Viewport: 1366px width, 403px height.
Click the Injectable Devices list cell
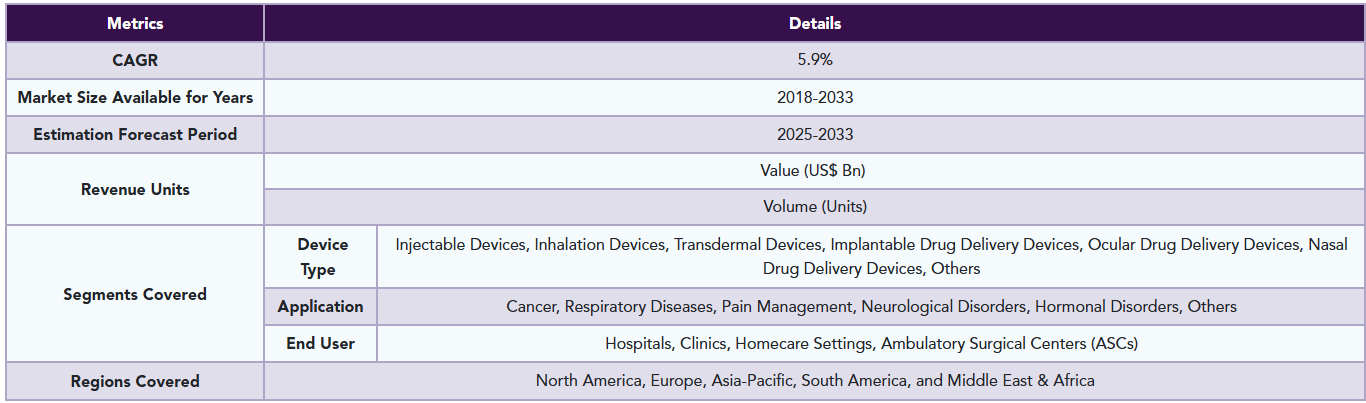tap(871, 257)
